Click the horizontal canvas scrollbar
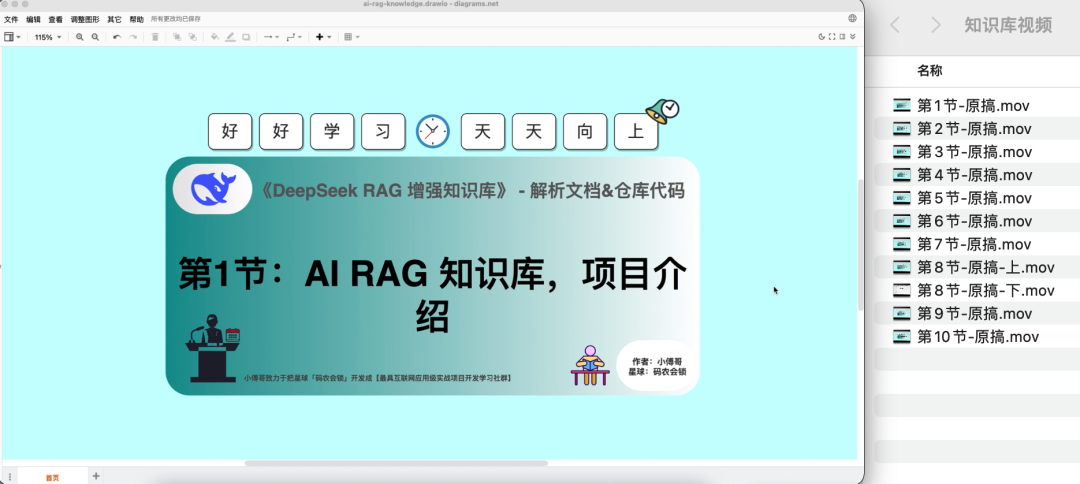 [x=396, y=463]
